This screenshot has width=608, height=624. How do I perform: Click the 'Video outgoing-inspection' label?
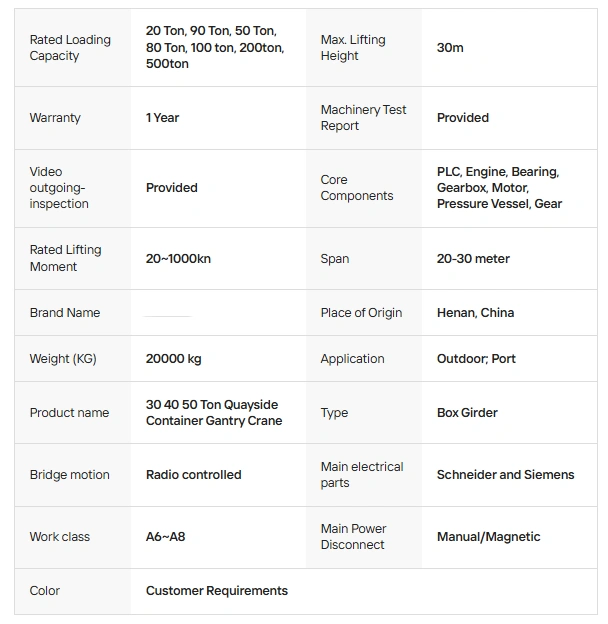[x=59, y=188]
